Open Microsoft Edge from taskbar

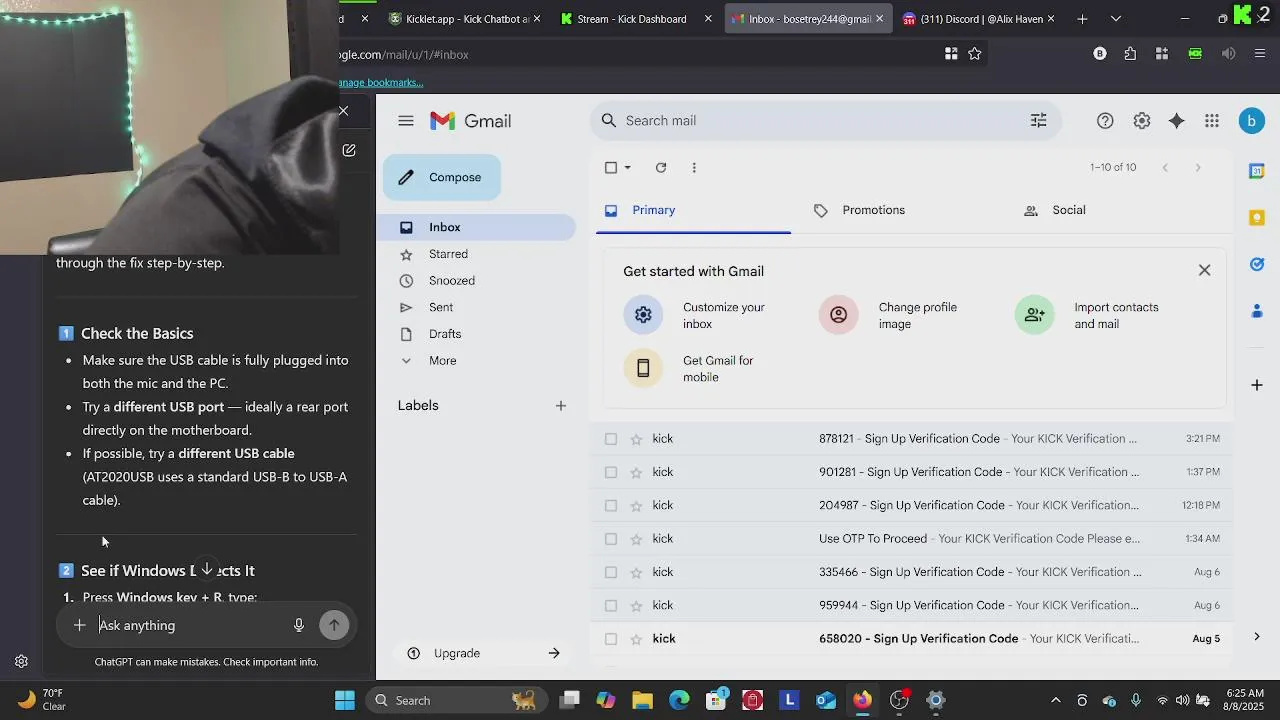click(x=679, y=700)
